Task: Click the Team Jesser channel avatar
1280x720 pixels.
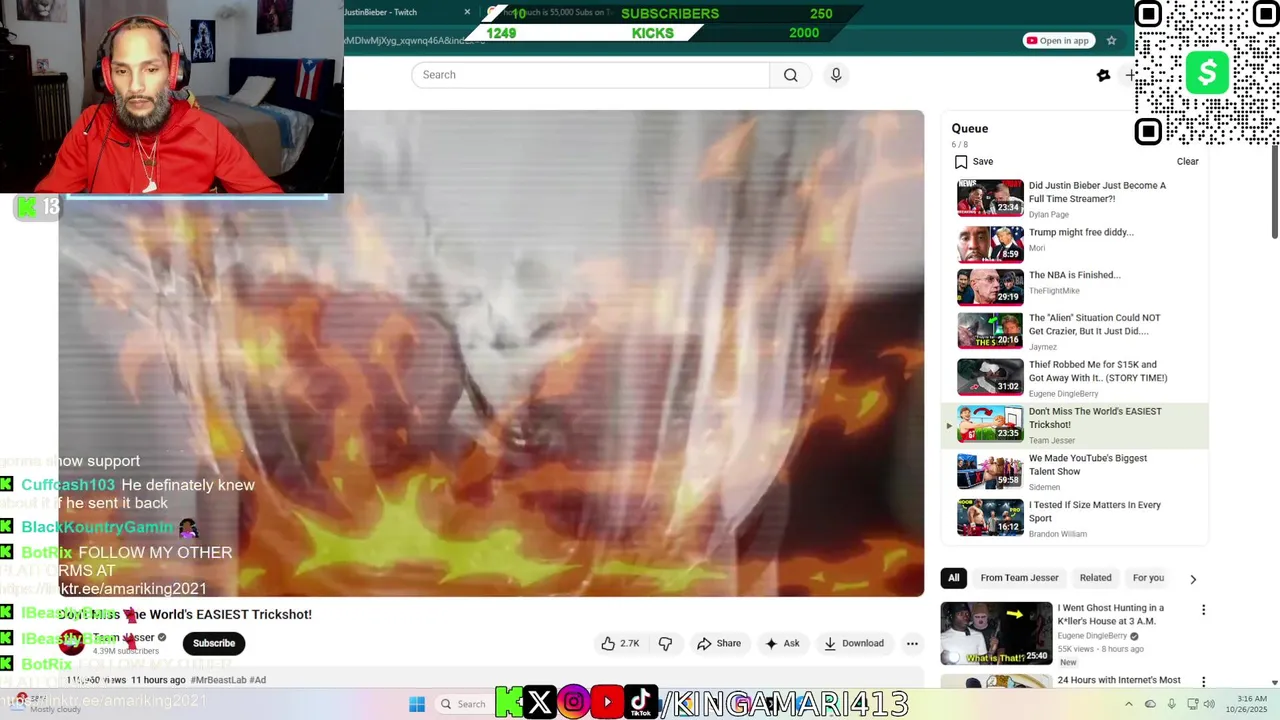Action: [72, 643]
